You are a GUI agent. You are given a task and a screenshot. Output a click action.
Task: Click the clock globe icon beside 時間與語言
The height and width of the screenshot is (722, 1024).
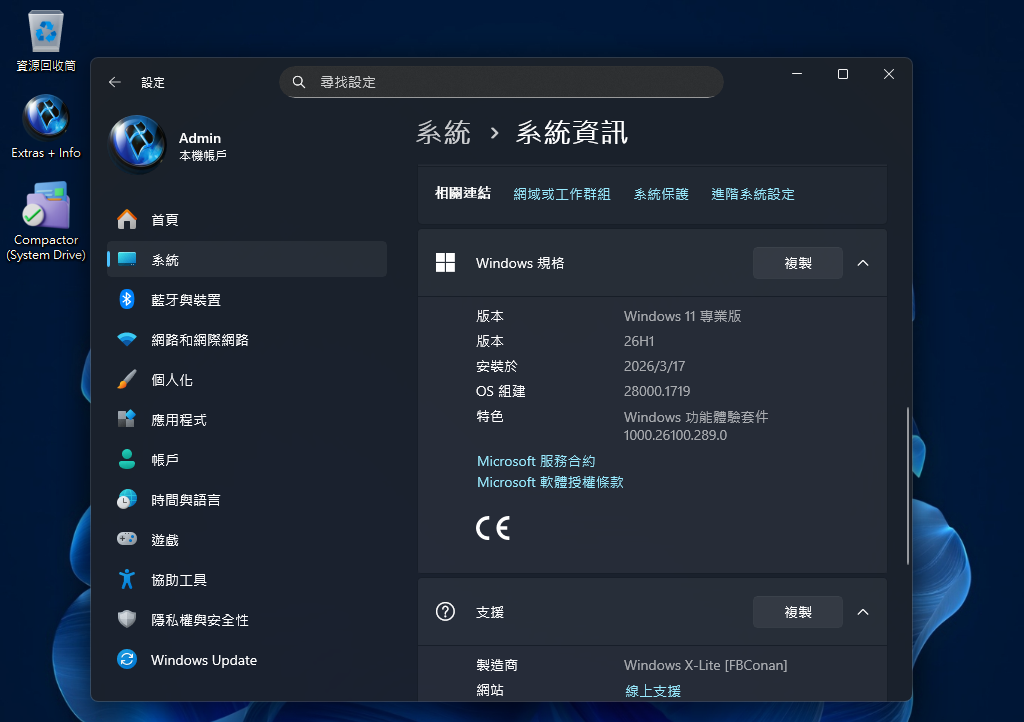127,499
